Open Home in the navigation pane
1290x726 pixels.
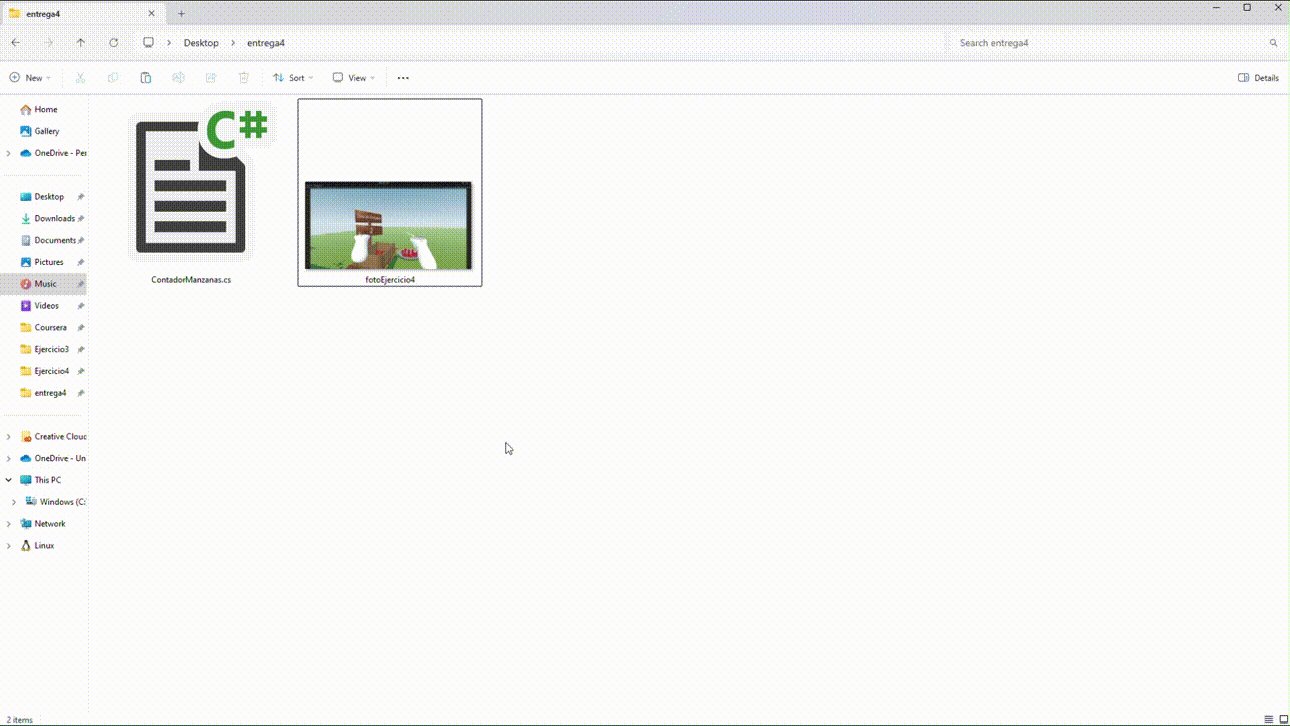point(44,110)
